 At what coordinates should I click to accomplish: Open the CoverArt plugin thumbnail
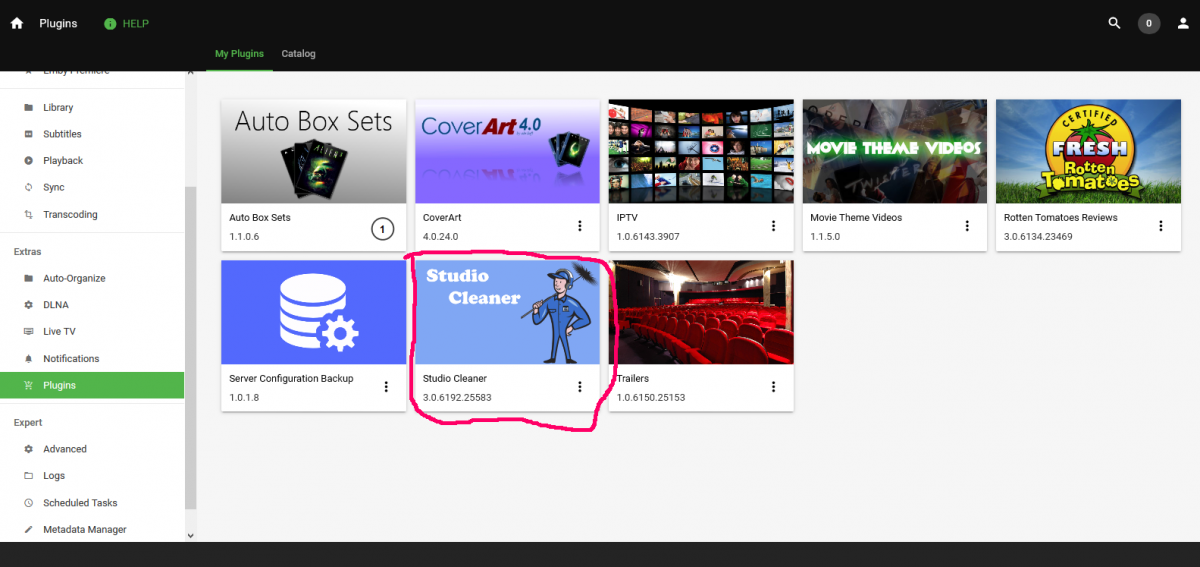pyautogui.click(x=507, y=151)
